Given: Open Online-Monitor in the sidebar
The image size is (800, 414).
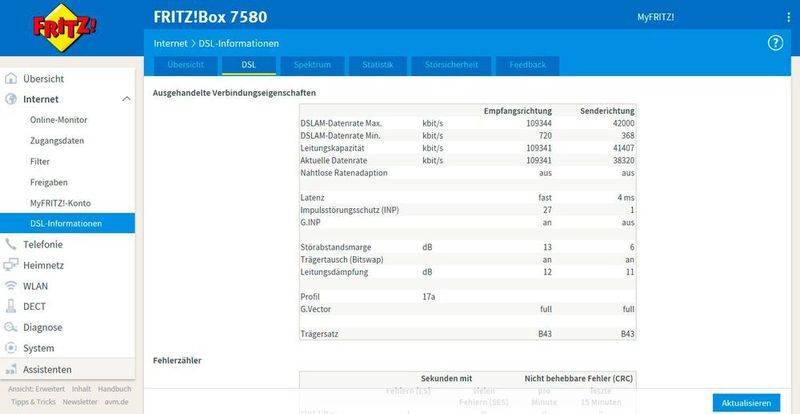Looking at the screenshot, I should (59, 120).
